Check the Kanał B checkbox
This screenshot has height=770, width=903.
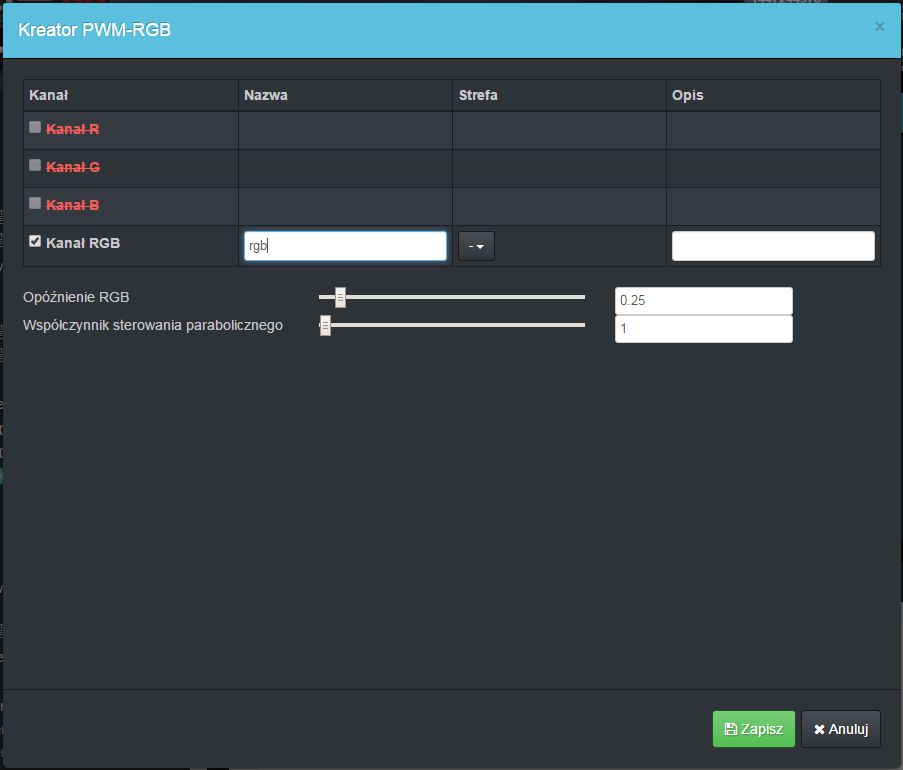(x=35, y=203)
